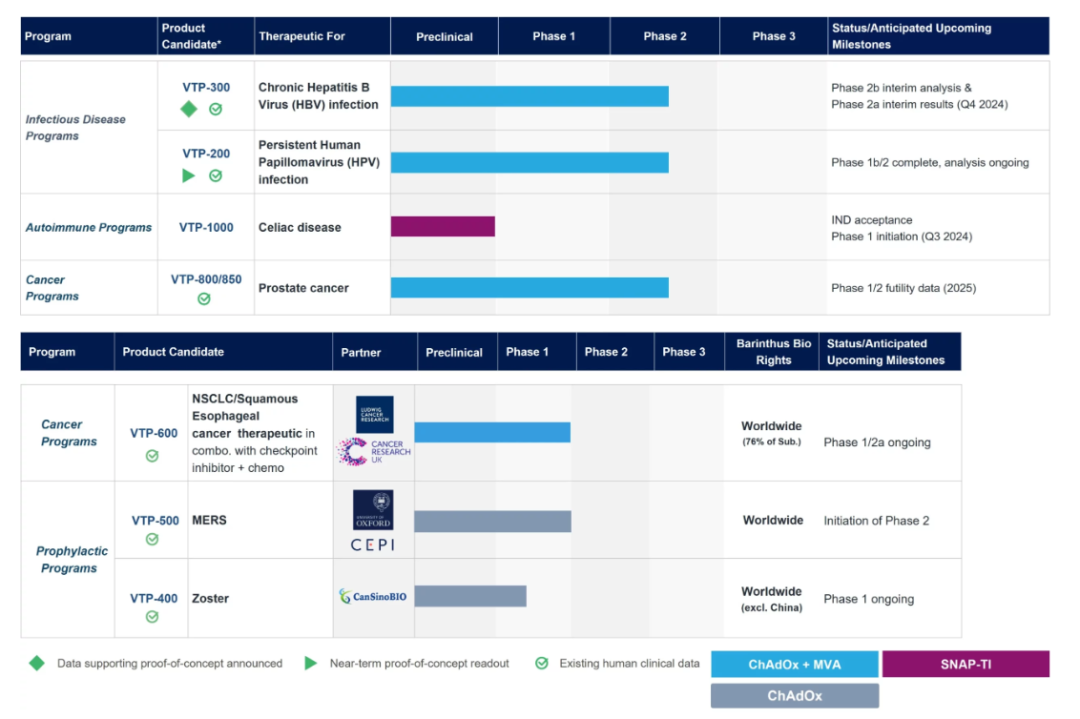This screenshot has height=719, width=1080.
Task: Click the green diamond icon in legend
Action: tap(37, 663)
